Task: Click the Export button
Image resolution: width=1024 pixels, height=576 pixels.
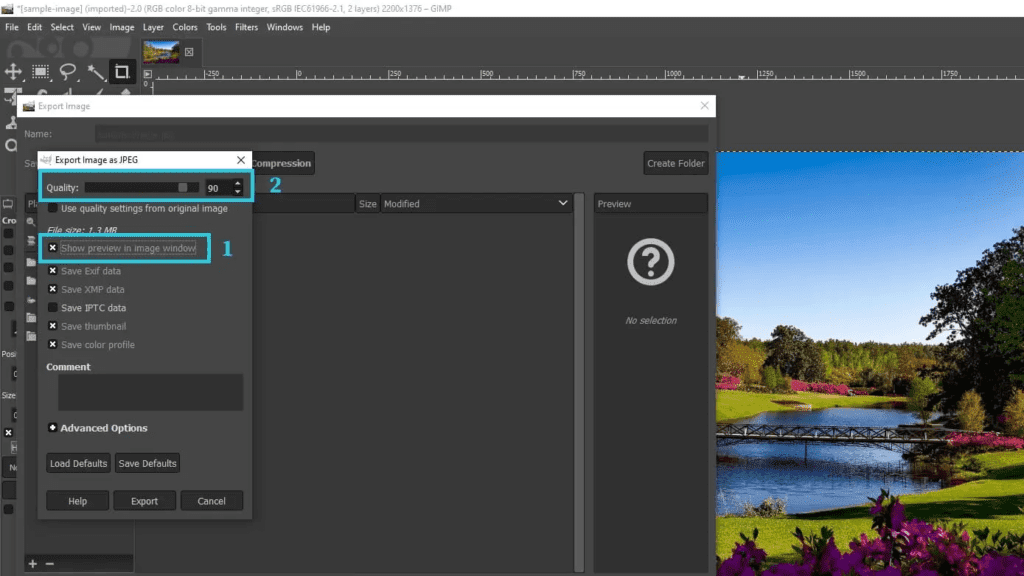Action: point(144,501)
